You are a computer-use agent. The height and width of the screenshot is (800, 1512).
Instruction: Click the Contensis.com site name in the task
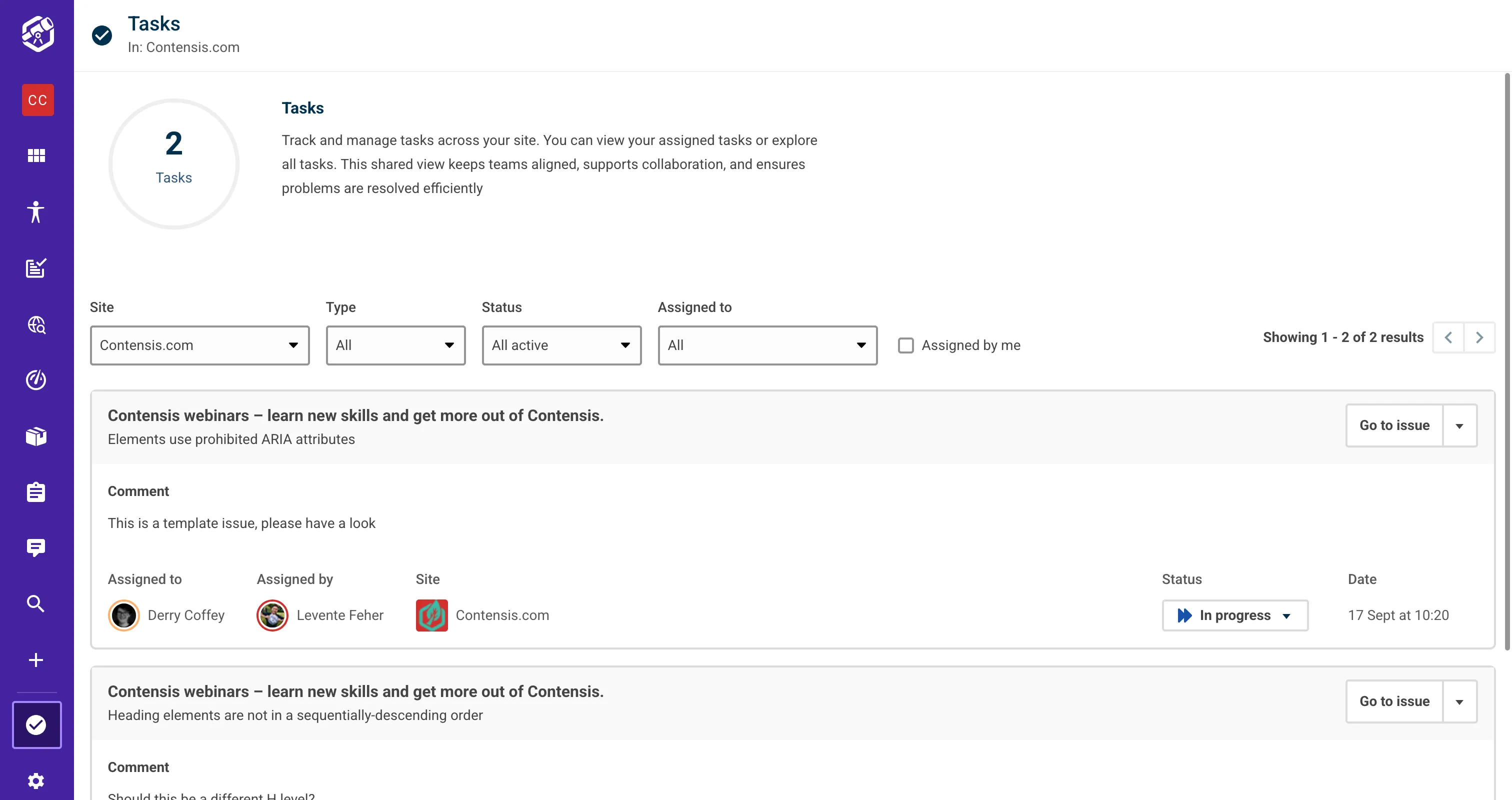(x=502, y=615)
